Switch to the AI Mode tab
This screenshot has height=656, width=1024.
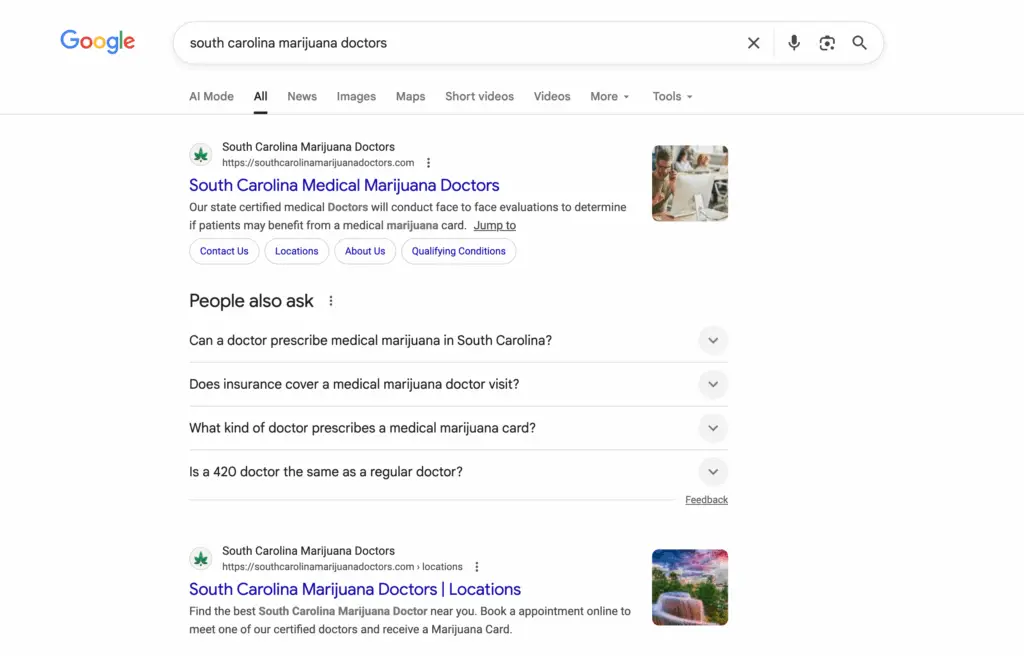(x=211, y=97)
